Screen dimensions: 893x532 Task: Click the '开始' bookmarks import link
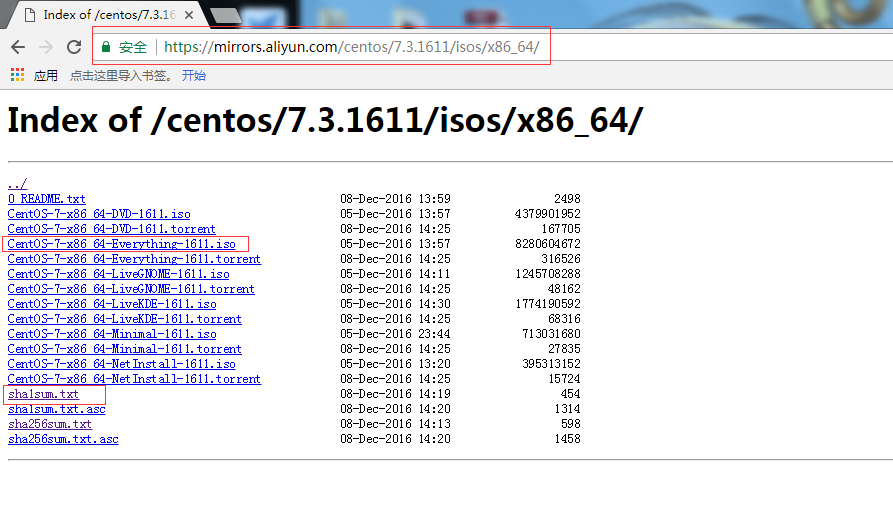194,75
